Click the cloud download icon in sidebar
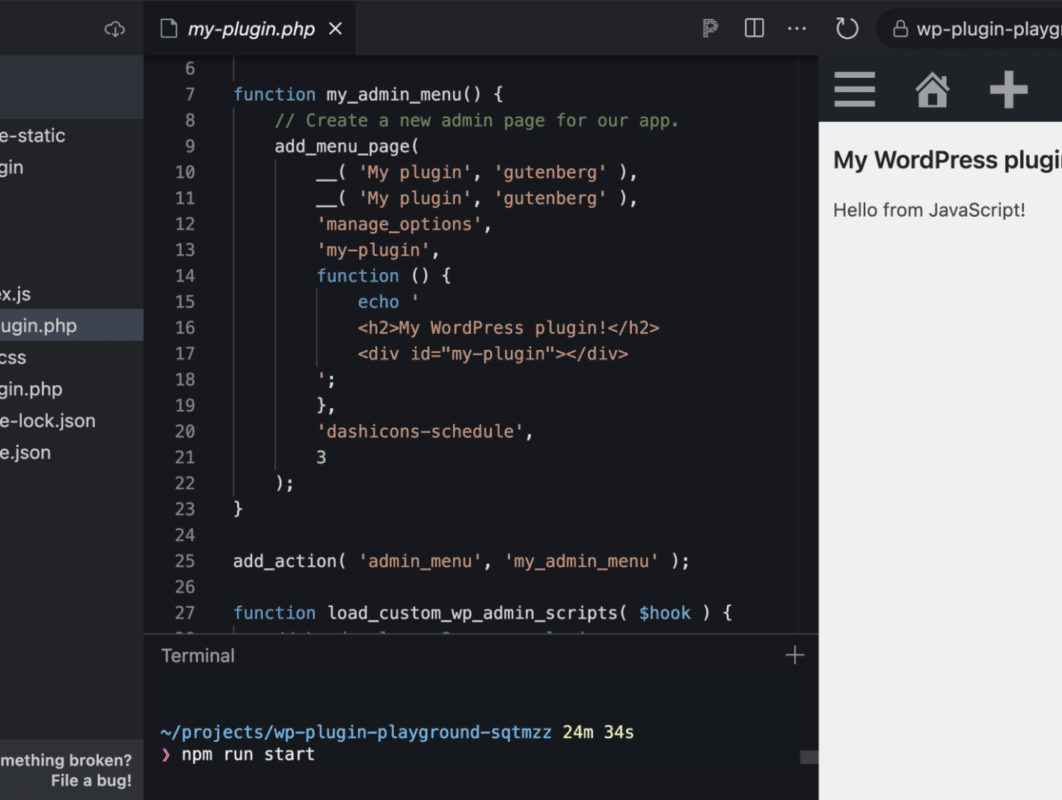This screenshot has height=800, width=1062. coord(114,29)
